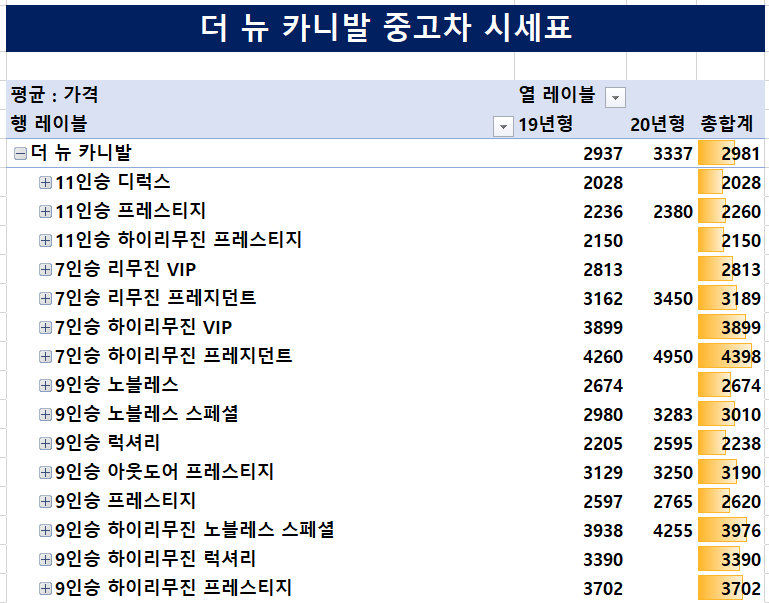Click the 더 뉴 카니발 row label
Screen dimensions: 769x603
pyautogui.click(x=81, y=153)
